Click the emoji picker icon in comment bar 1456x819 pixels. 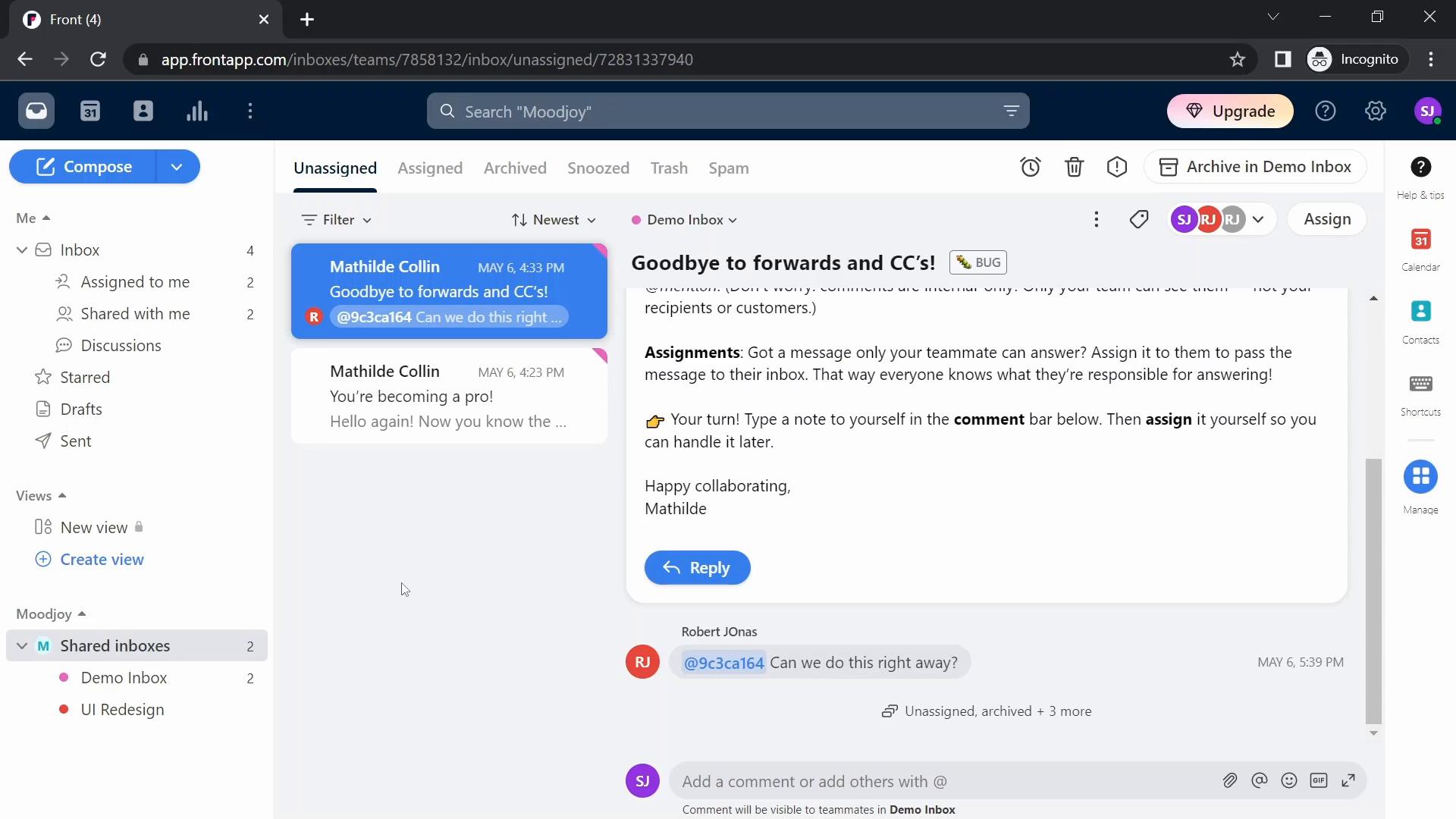point(1289,781)
